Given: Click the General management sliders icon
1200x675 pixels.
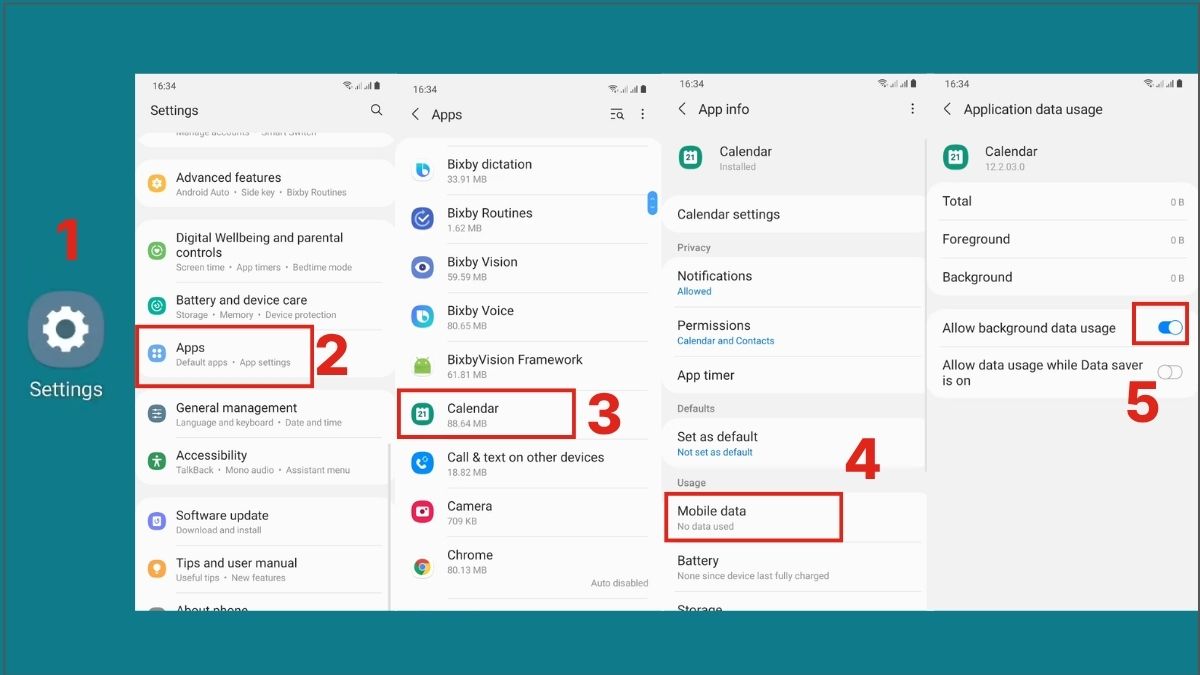Looking at the screenshot, I should click(x=157, y=414).
